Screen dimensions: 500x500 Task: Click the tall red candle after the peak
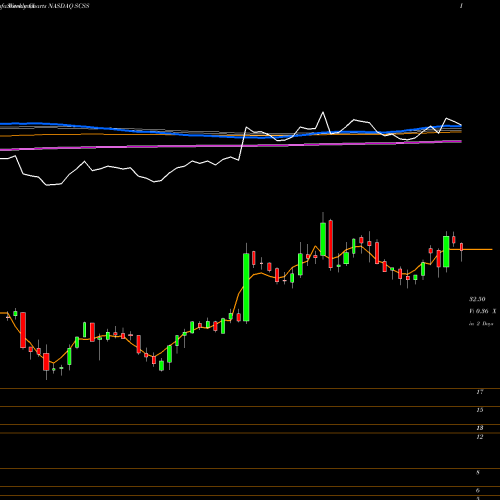(x=331, y=244)
